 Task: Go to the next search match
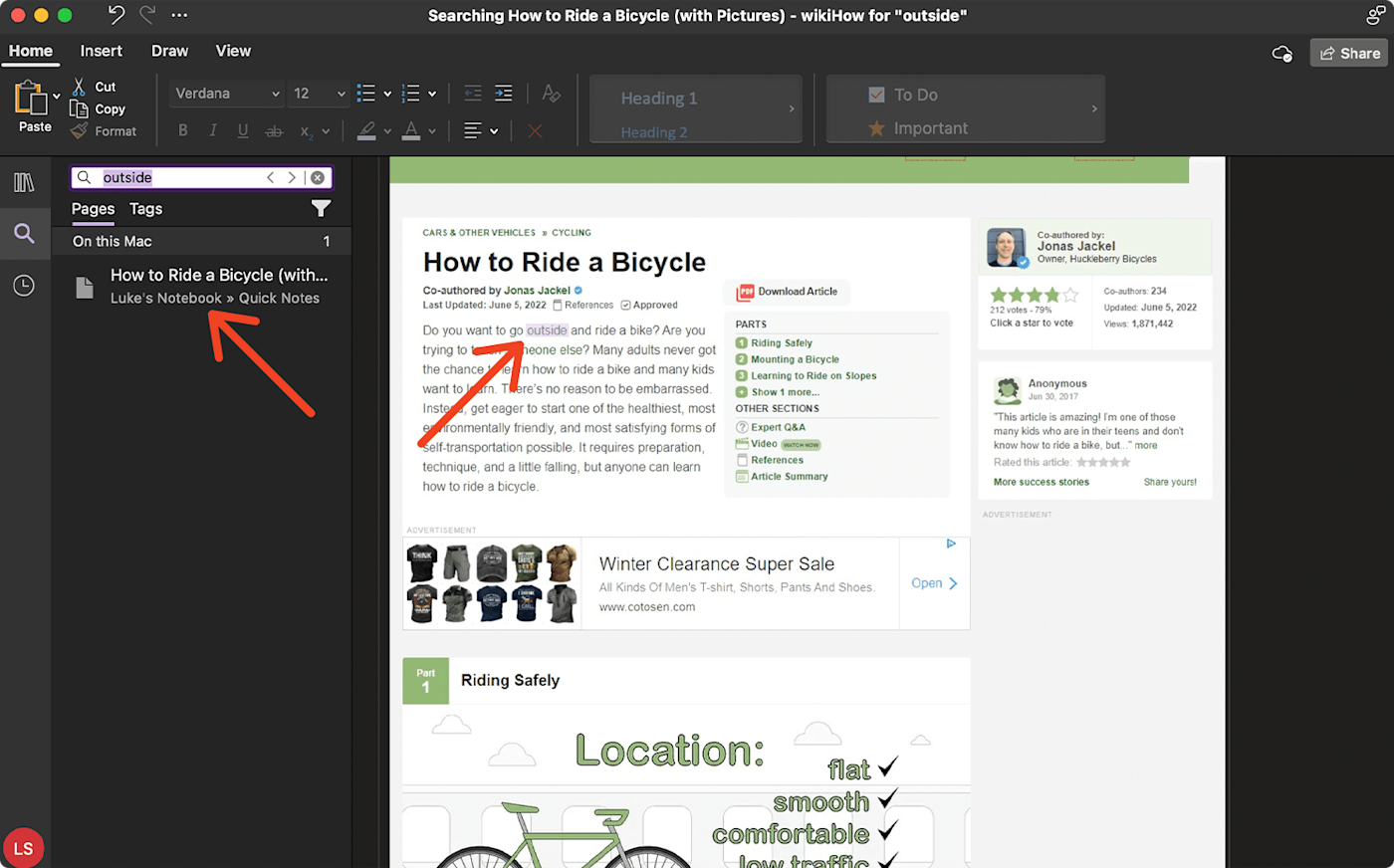(292, 177)
